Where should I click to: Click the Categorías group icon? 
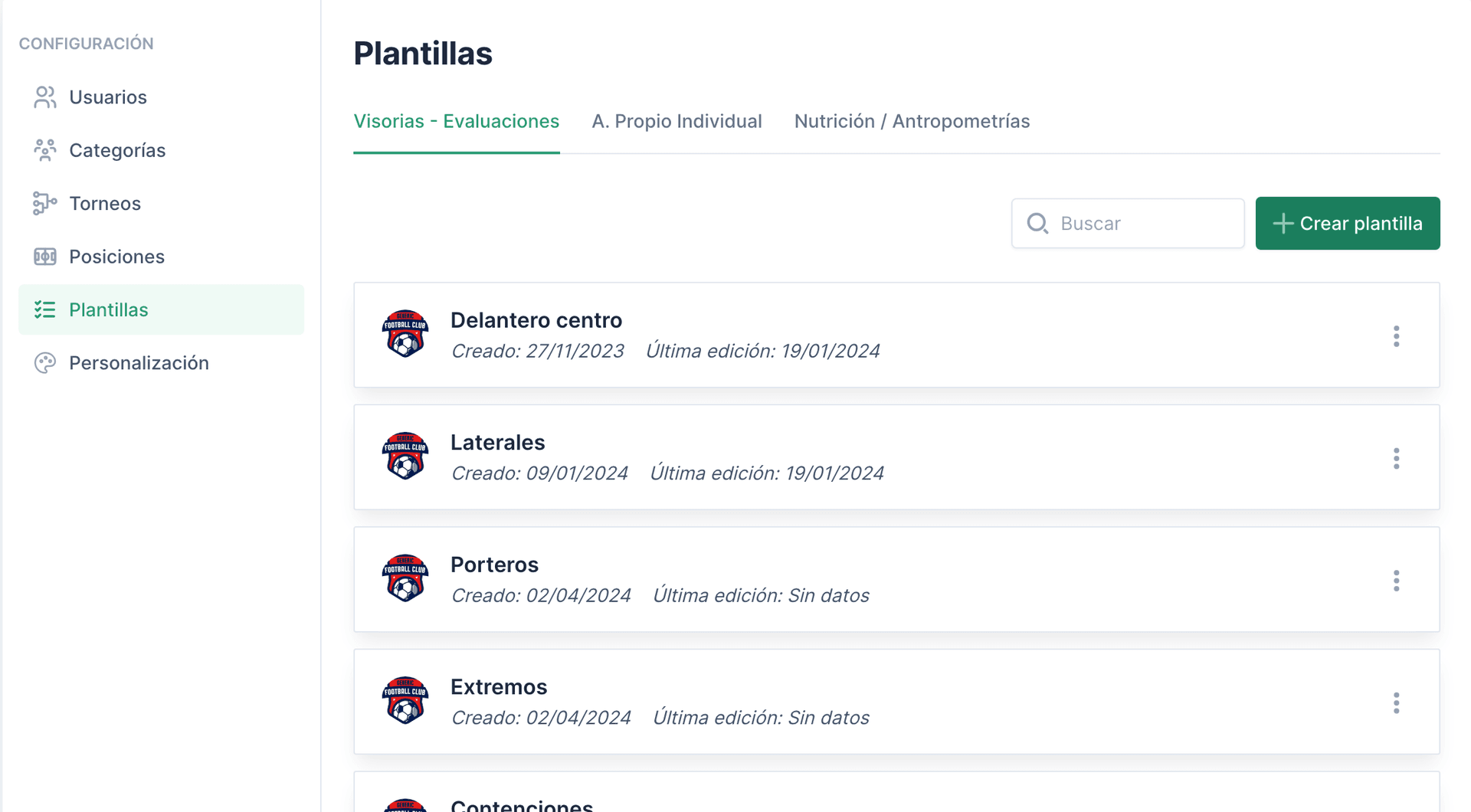pyautogui.click(x=44, y=150)
